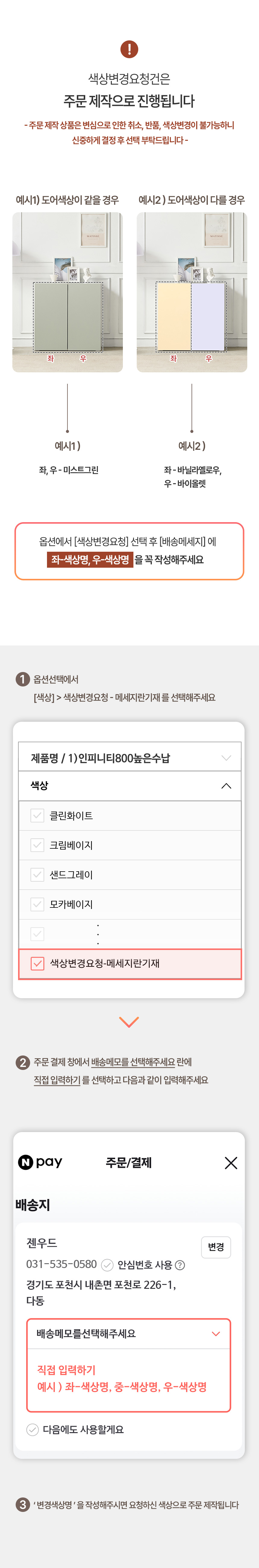
Task: Click the numbered step 1 badge
Action: point(23,679)
